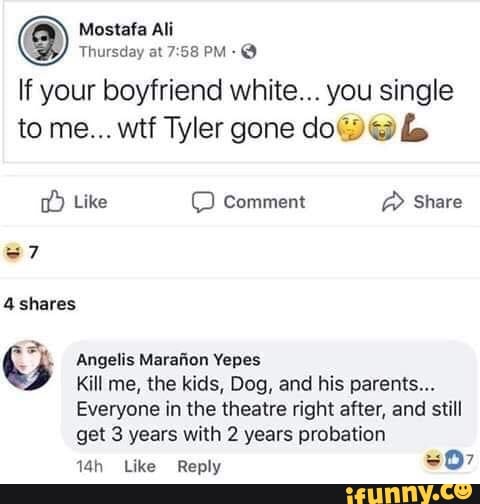
Task: Open the Angelis Marañon Yepes name link
Action: 168,360
